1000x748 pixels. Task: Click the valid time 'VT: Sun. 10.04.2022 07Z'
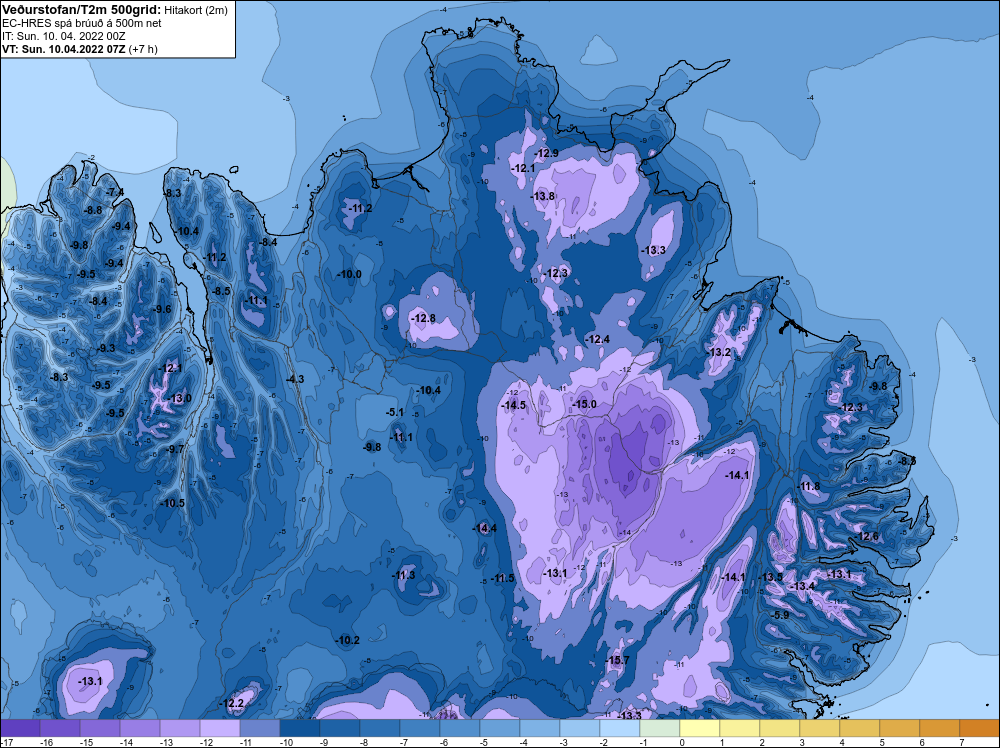(64, 49)
